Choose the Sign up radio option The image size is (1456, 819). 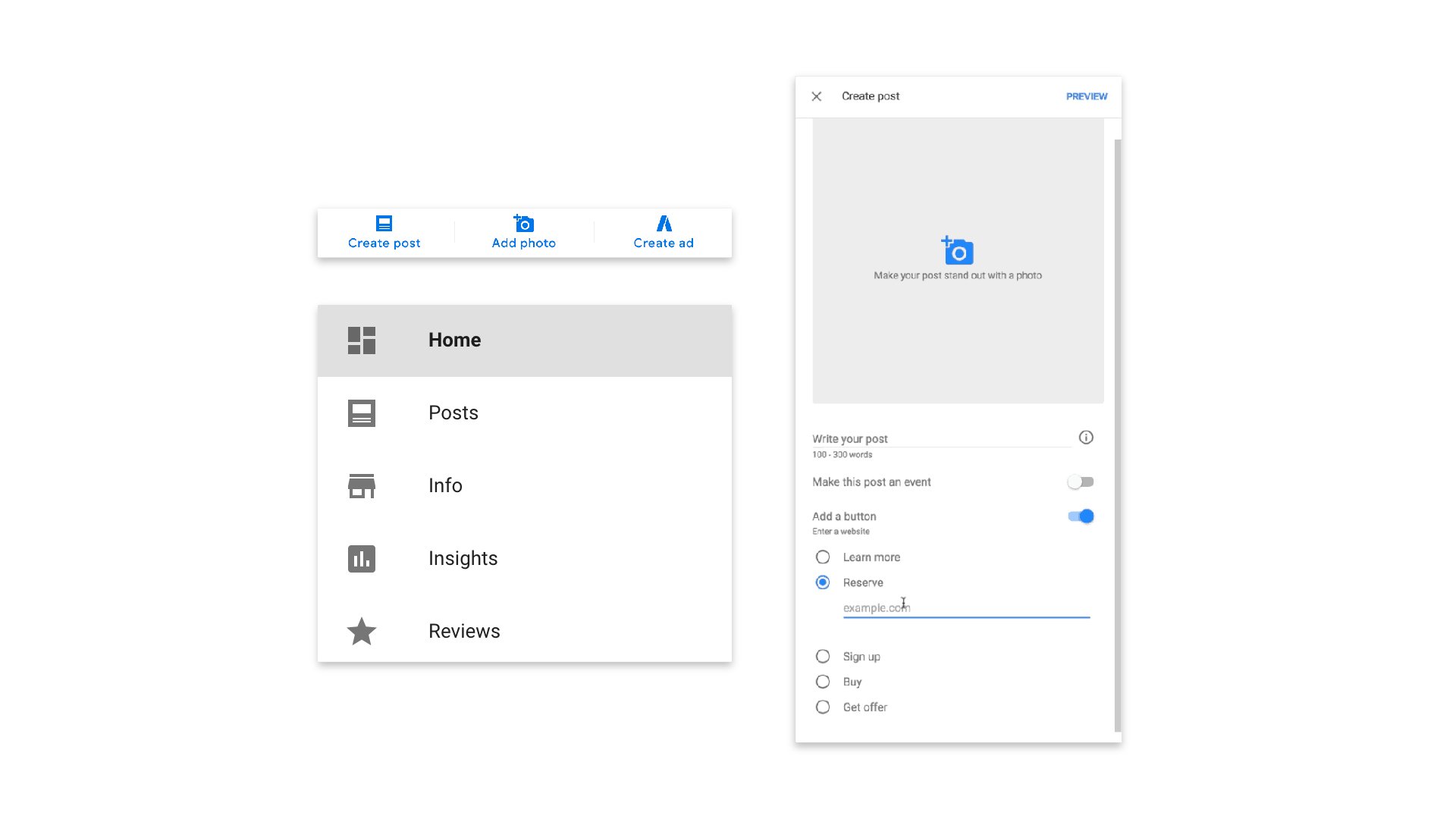coord(823,657)
